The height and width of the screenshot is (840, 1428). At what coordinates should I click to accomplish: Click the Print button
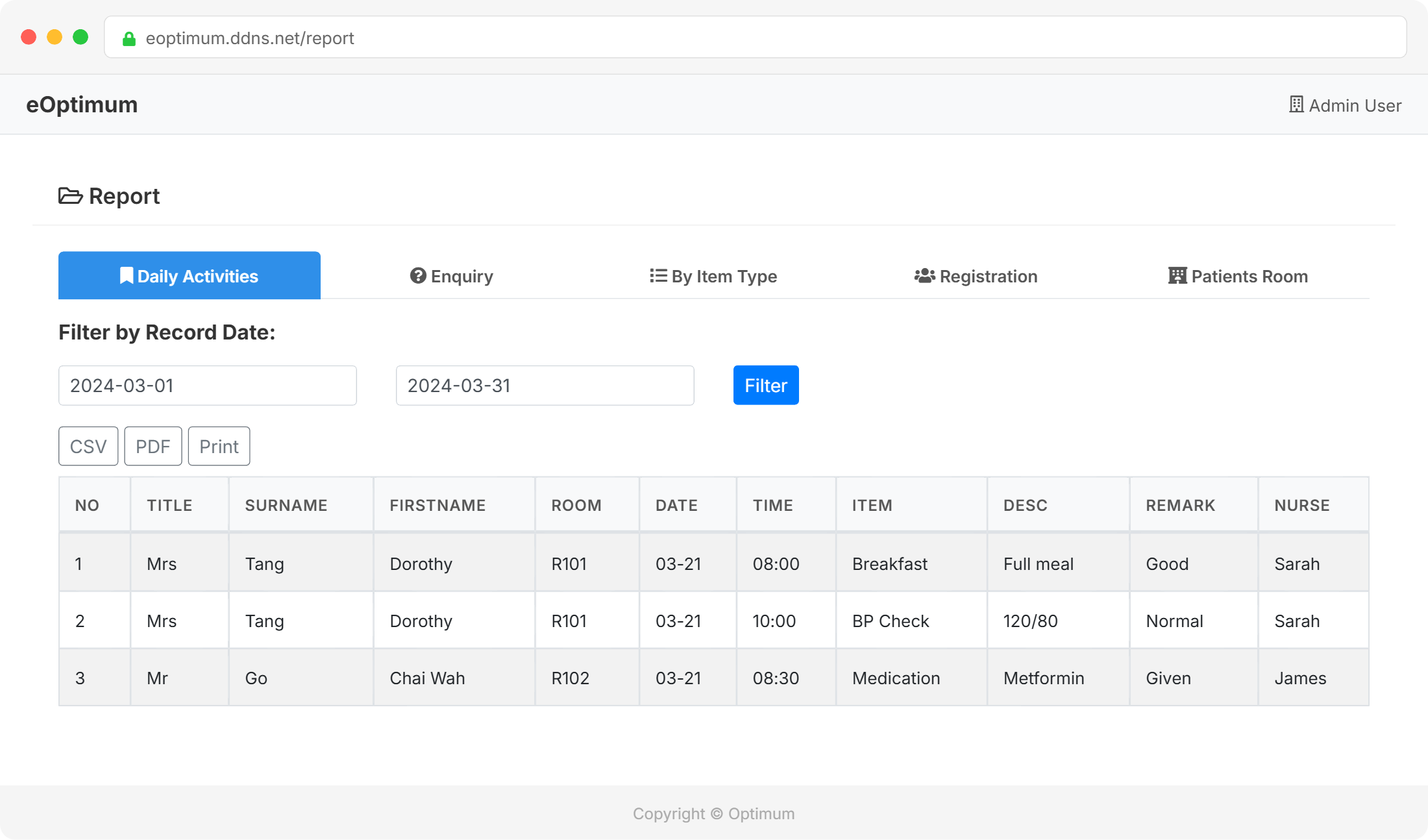click(219, 447)
